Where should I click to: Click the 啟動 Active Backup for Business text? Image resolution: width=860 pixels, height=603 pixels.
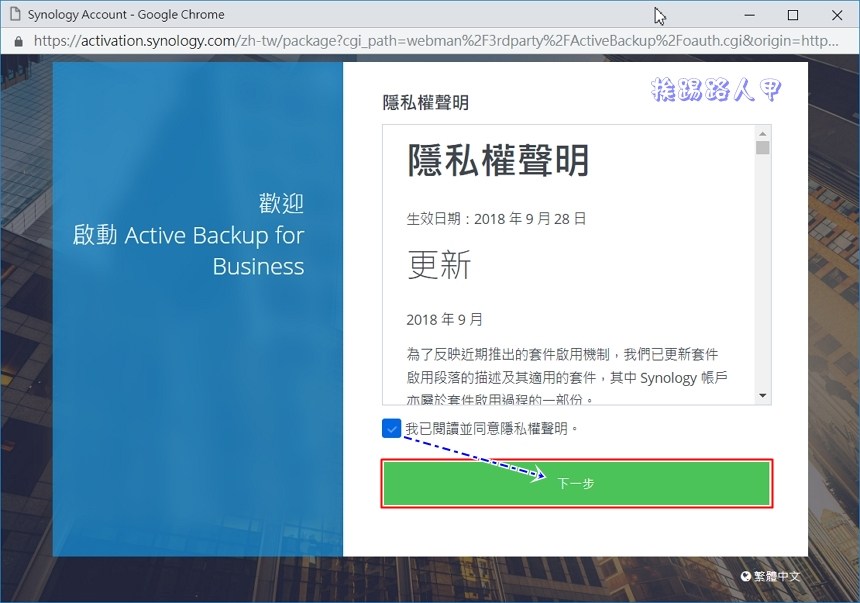coord(188,251)
